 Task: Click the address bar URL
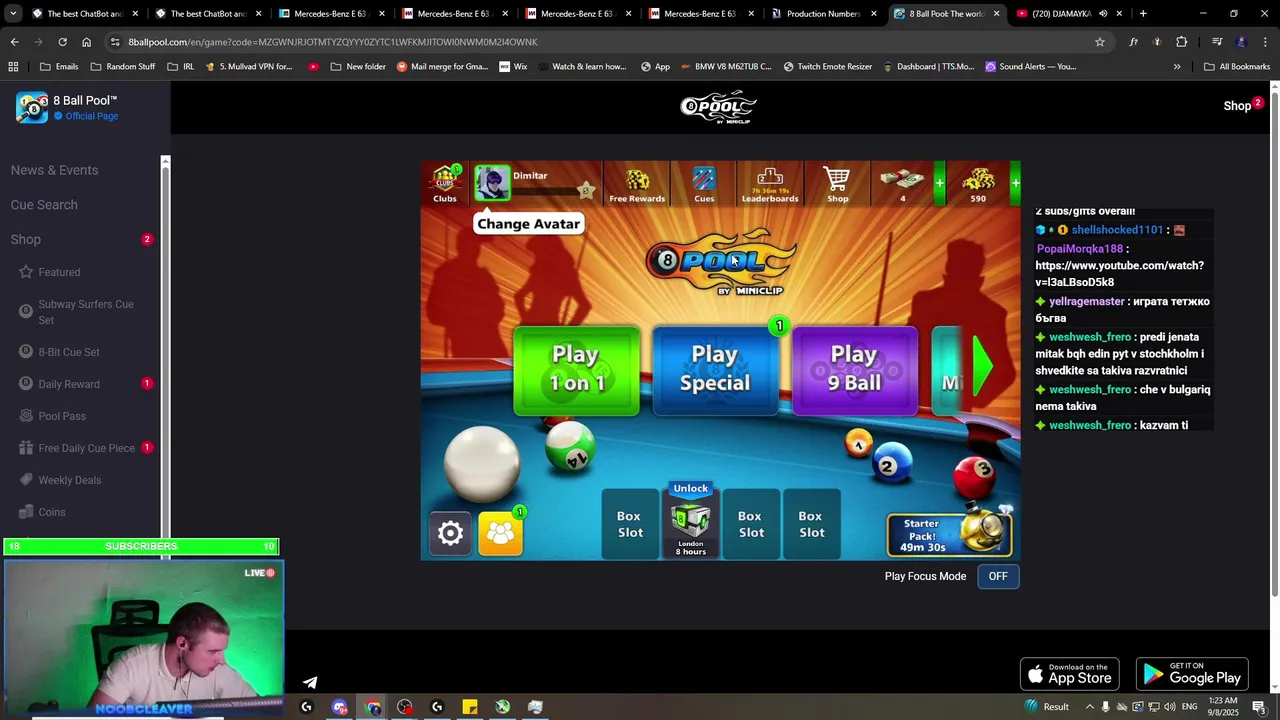pos(333,42)
